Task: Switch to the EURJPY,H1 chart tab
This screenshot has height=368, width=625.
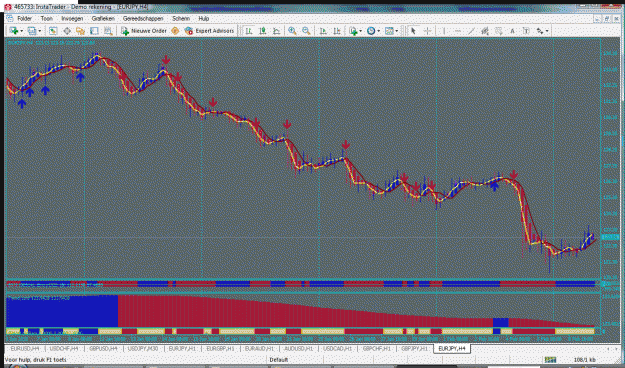Action: coord(182,348)
